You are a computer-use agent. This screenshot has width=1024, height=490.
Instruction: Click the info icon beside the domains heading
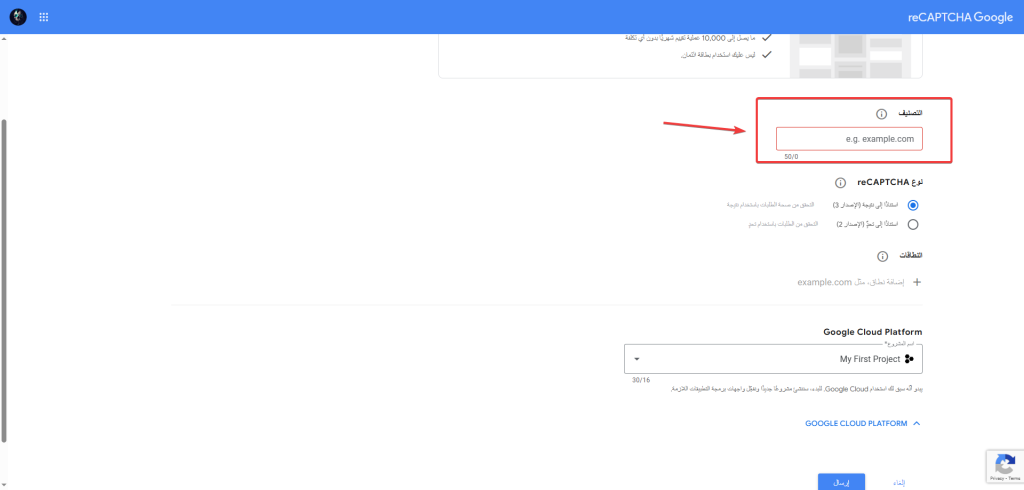click(x=881, y=257)
